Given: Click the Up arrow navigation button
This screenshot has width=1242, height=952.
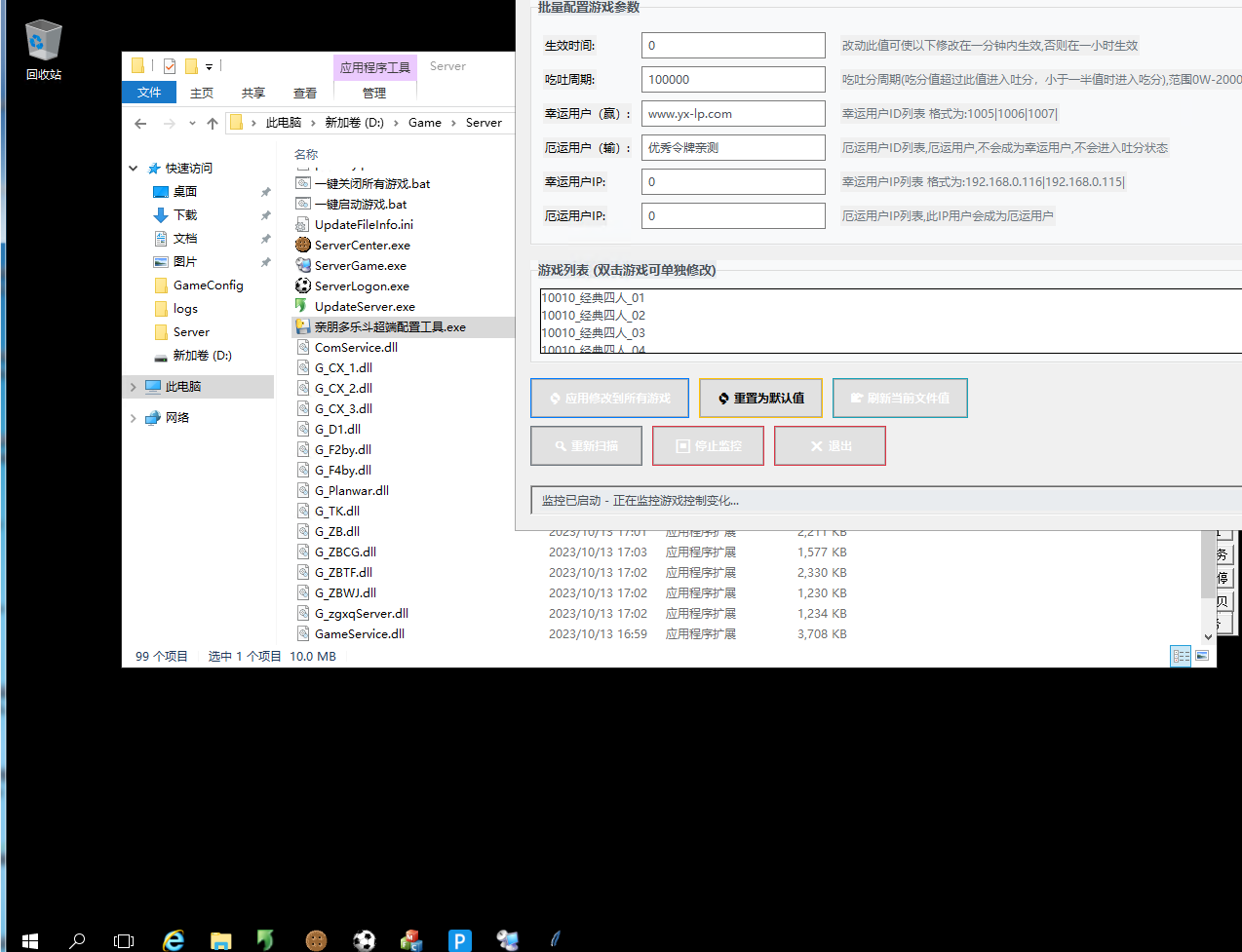Looking at the screenshot, I should tap(213, 124).
